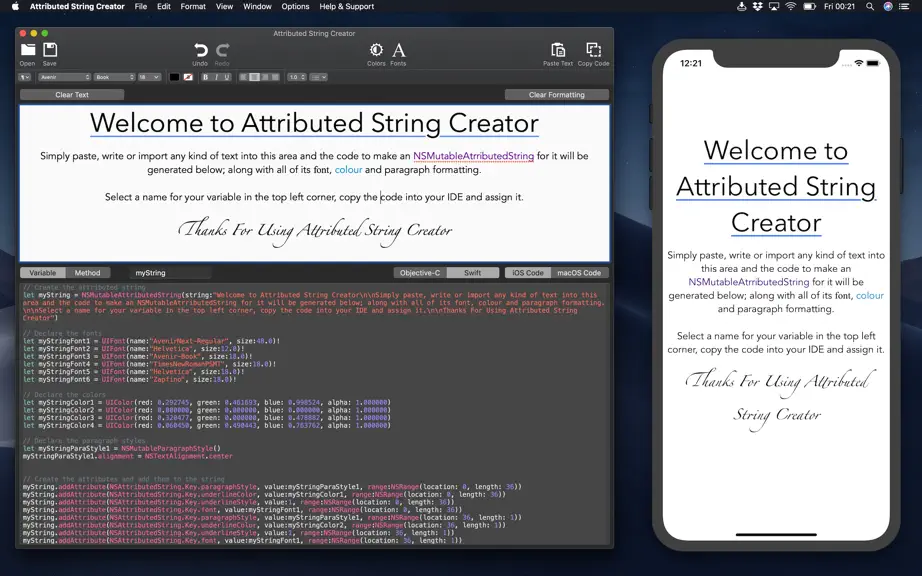Undo the last change
This screenshot has width=922, height=576.
tap(201, 51)
